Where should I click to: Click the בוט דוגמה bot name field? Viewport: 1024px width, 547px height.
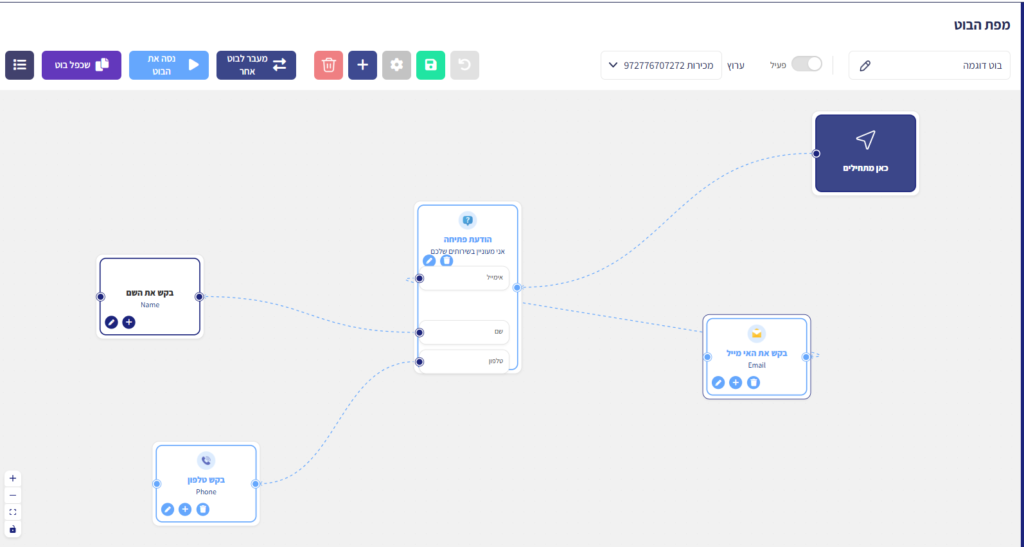pos(929,65)
